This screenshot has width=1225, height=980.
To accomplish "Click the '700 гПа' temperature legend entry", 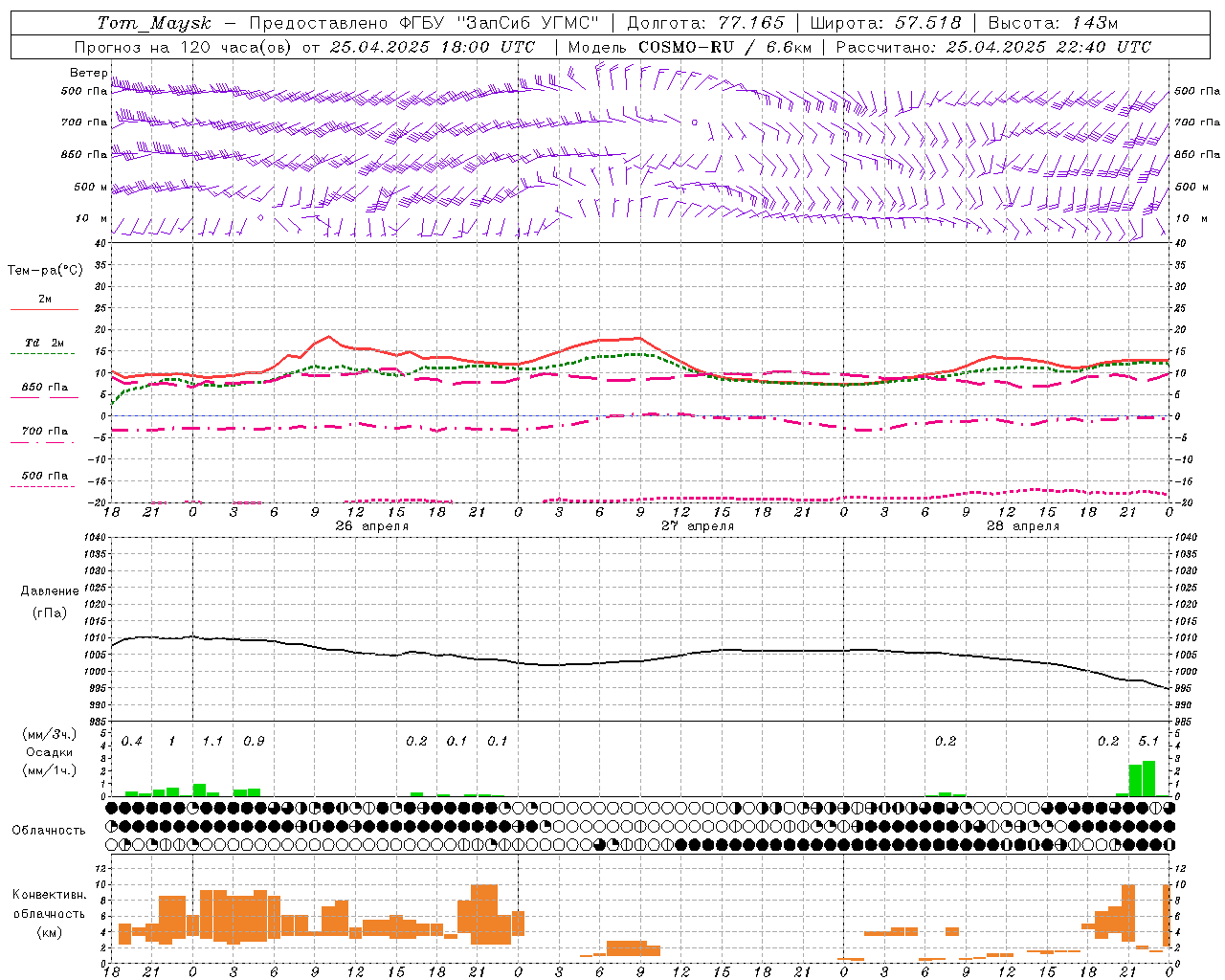I will (x=44, y=432).
